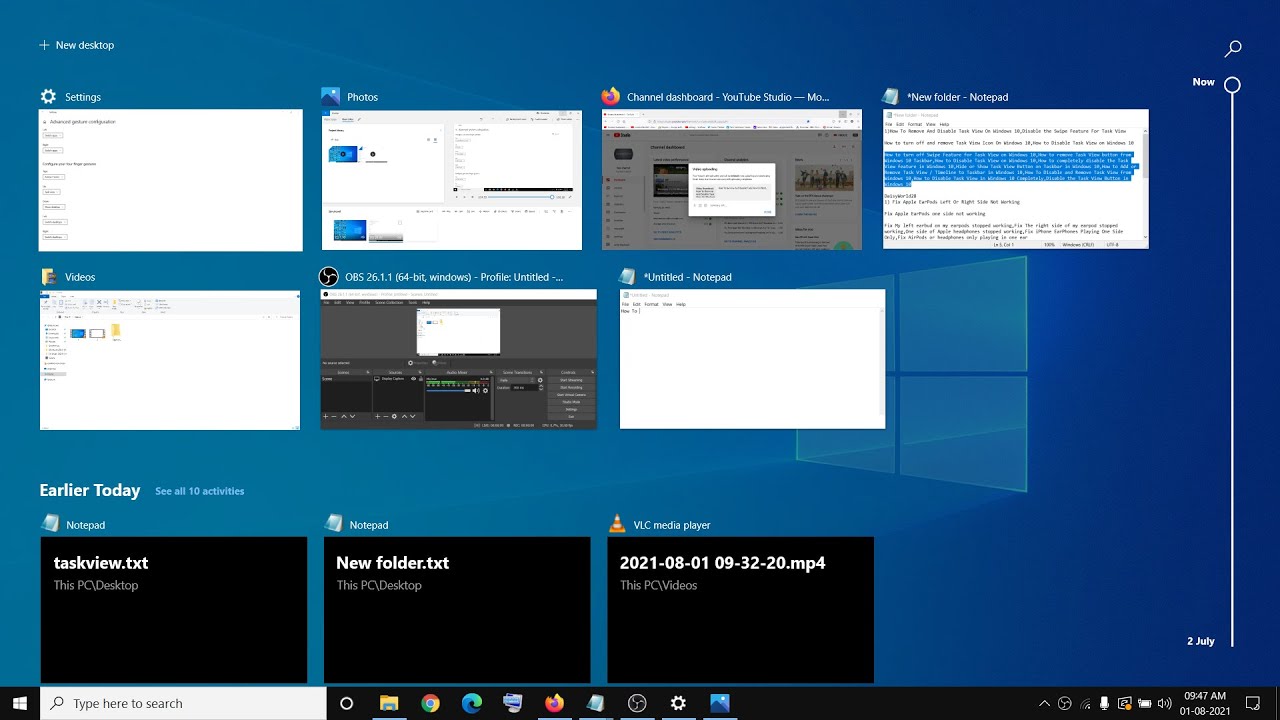
Task: Open the battery status tray icon
Action: (x=1143, y=704)
